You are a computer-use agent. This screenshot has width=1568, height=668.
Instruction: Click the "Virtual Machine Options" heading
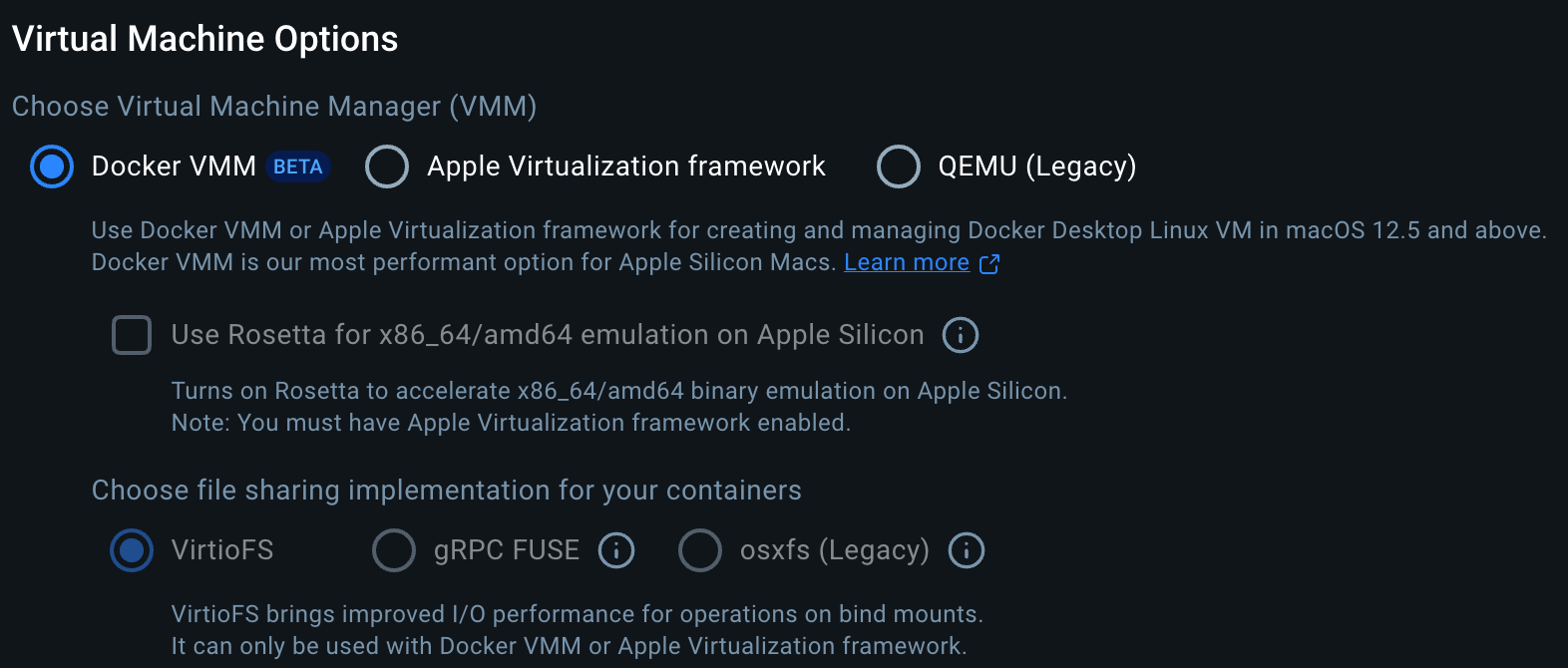(204, 39)
